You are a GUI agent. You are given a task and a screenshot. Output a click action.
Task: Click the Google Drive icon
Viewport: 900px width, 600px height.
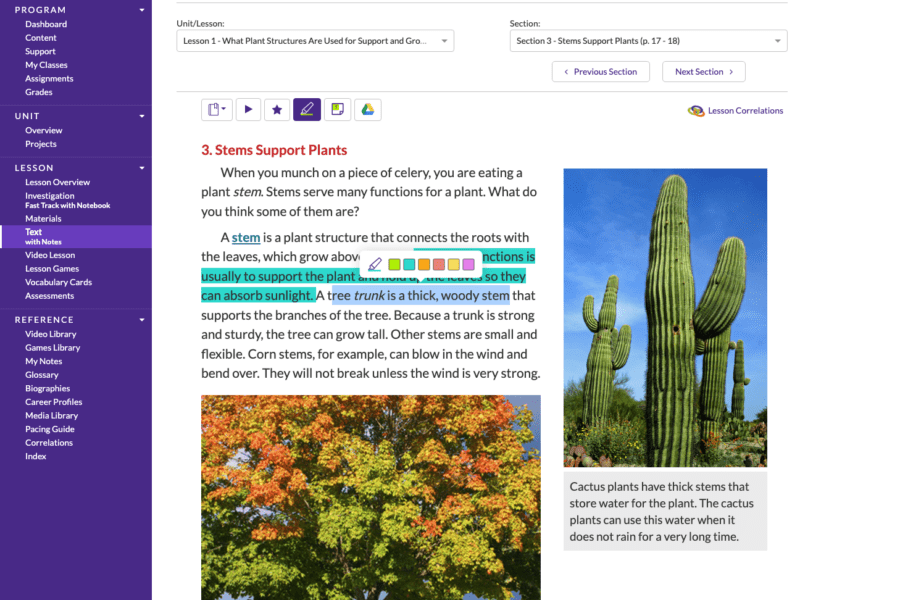tap(368, 110)
